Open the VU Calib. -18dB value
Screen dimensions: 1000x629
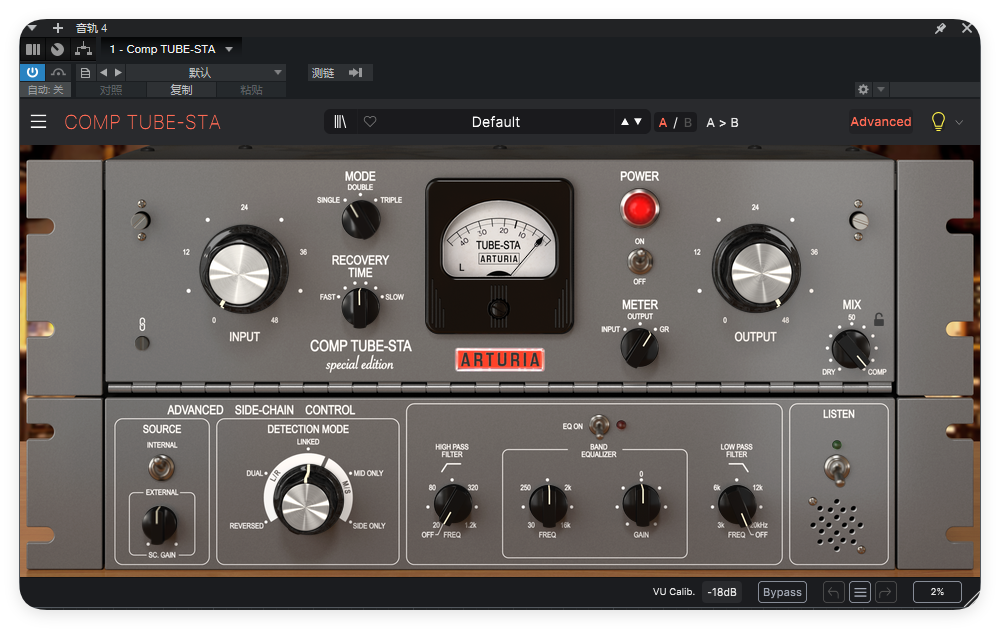click(x=721, y=592)
